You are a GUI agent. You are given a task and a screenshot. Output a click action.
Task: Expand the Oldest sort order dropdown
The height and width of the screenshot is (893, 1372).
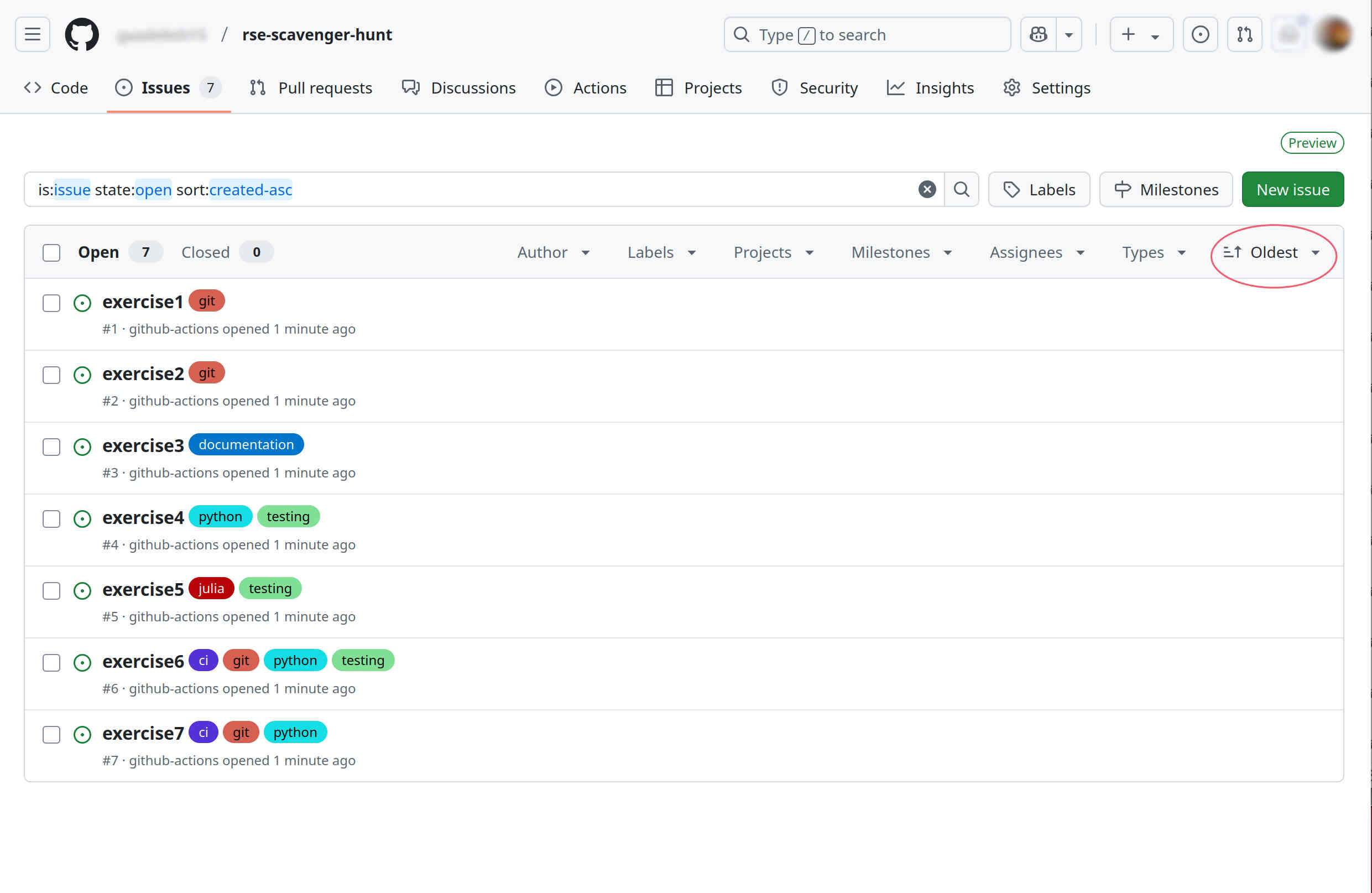(x=1273, y=252)
